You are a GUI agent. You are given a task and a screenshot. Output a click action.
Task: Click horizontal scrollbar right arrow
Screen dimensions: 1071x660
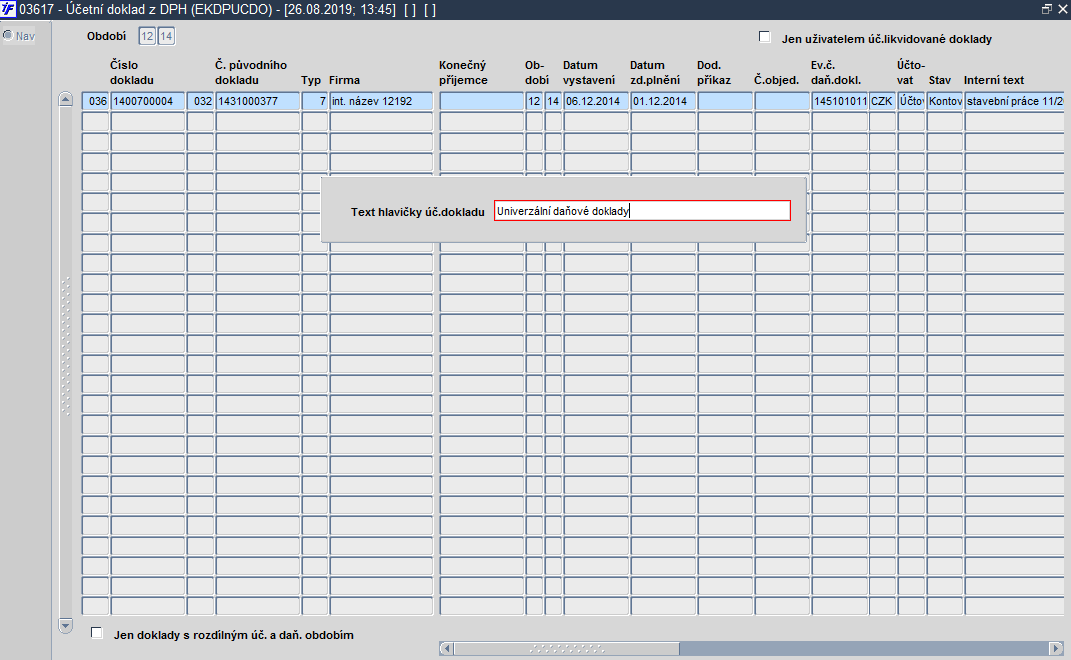pyautogui.click(x=1056, y=648)
